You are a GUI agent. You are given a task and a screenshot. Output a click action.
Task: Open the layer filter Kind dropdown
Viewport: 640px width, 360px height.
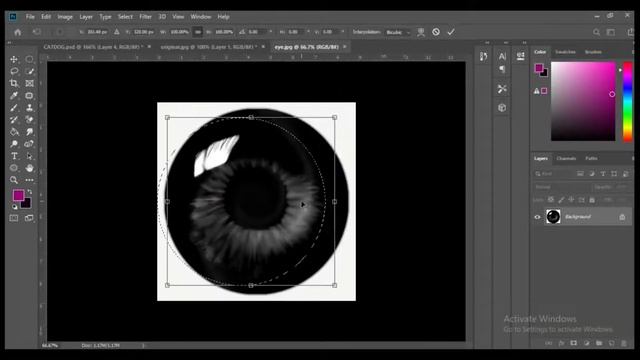552,174
